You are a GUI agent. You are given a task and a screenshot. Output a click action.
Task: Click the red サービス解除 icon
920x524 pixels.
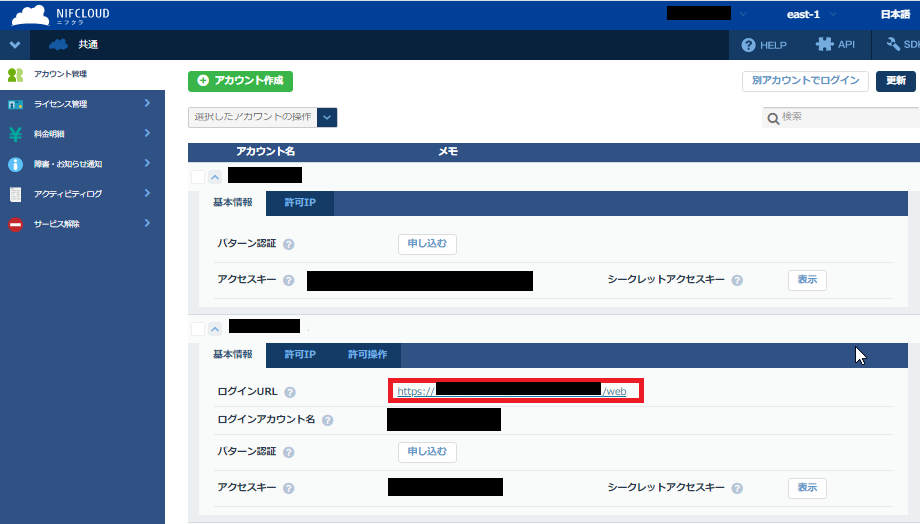(15, 224)
